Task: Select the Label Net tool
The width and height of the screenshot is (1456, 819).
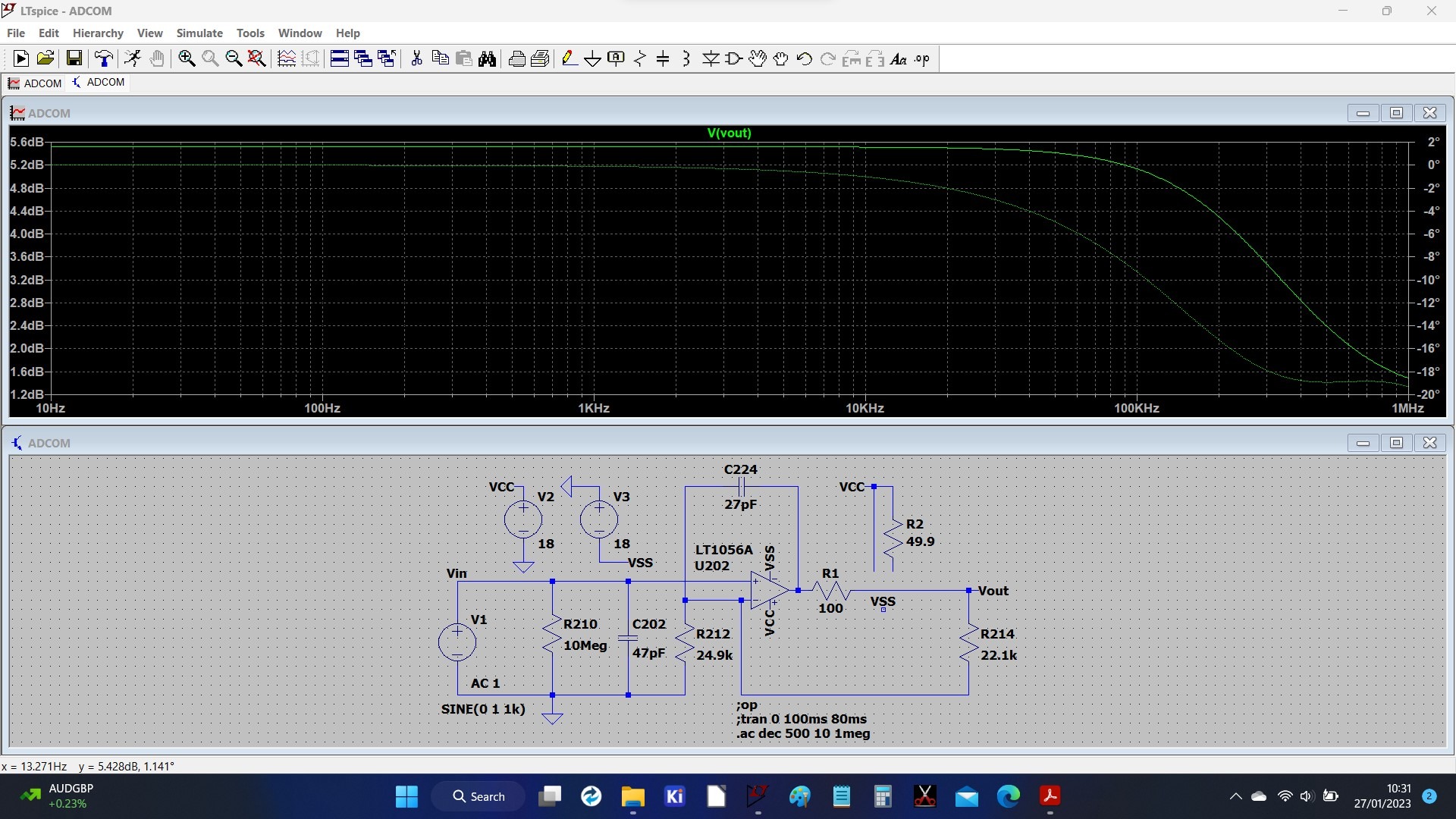Action: tap(617, 58)
